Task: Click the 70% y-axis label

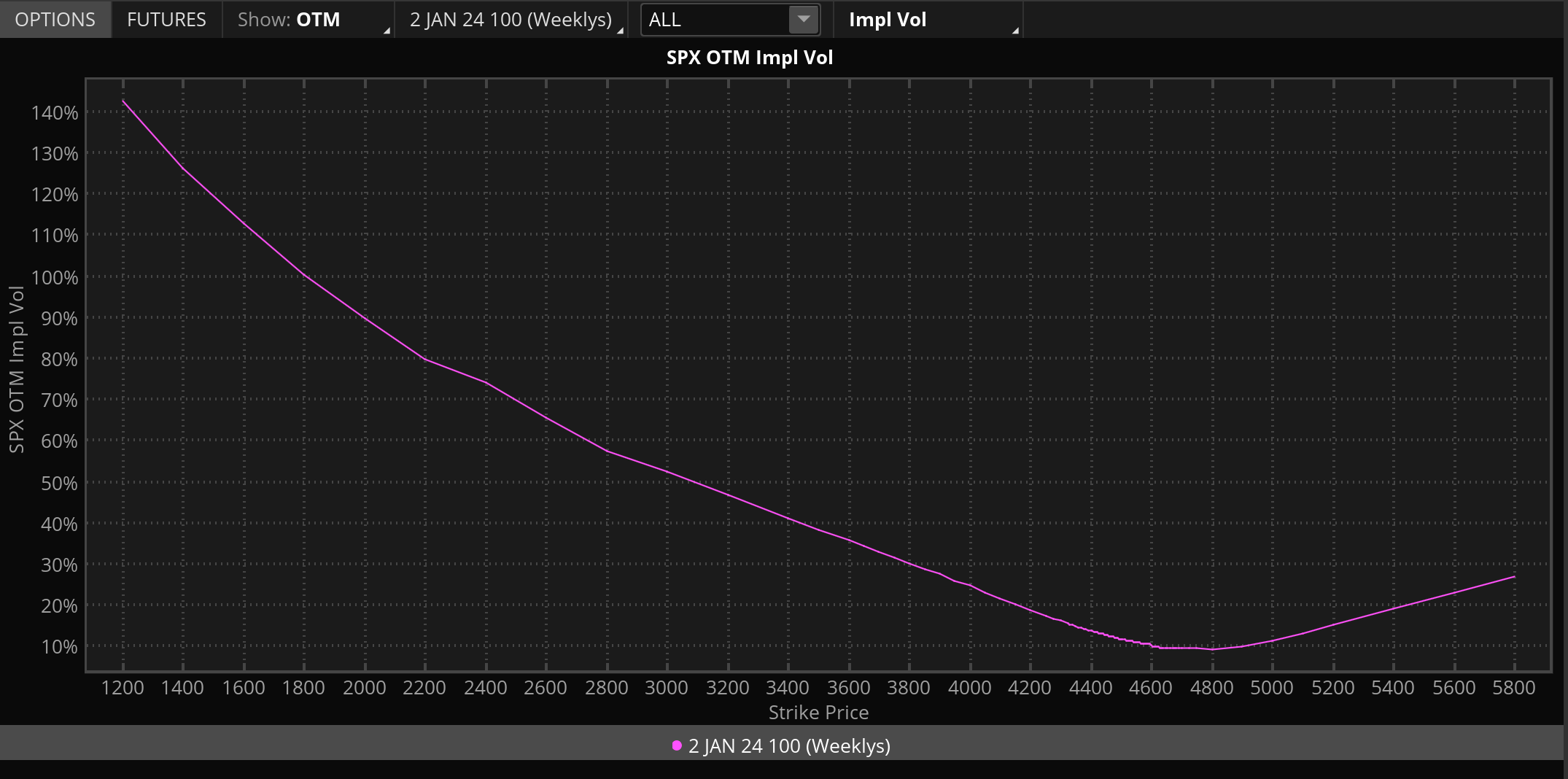Action: pyautogui.click(x=59, y=400)
